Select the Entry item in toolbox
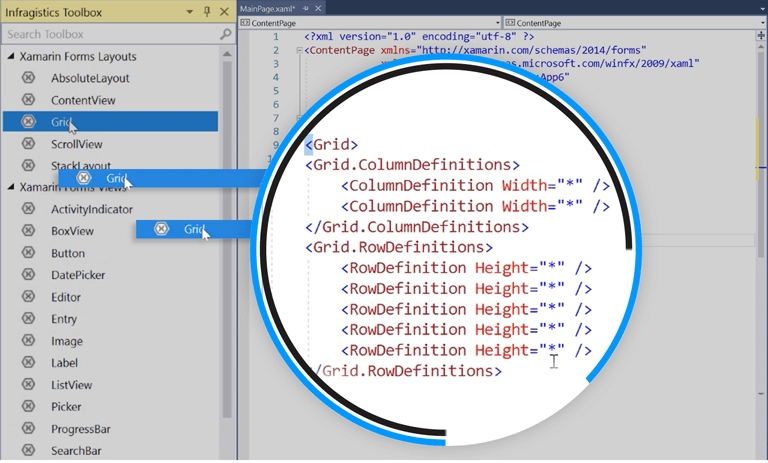The height and width of the screenshot is (463, 768). (64, 319)
